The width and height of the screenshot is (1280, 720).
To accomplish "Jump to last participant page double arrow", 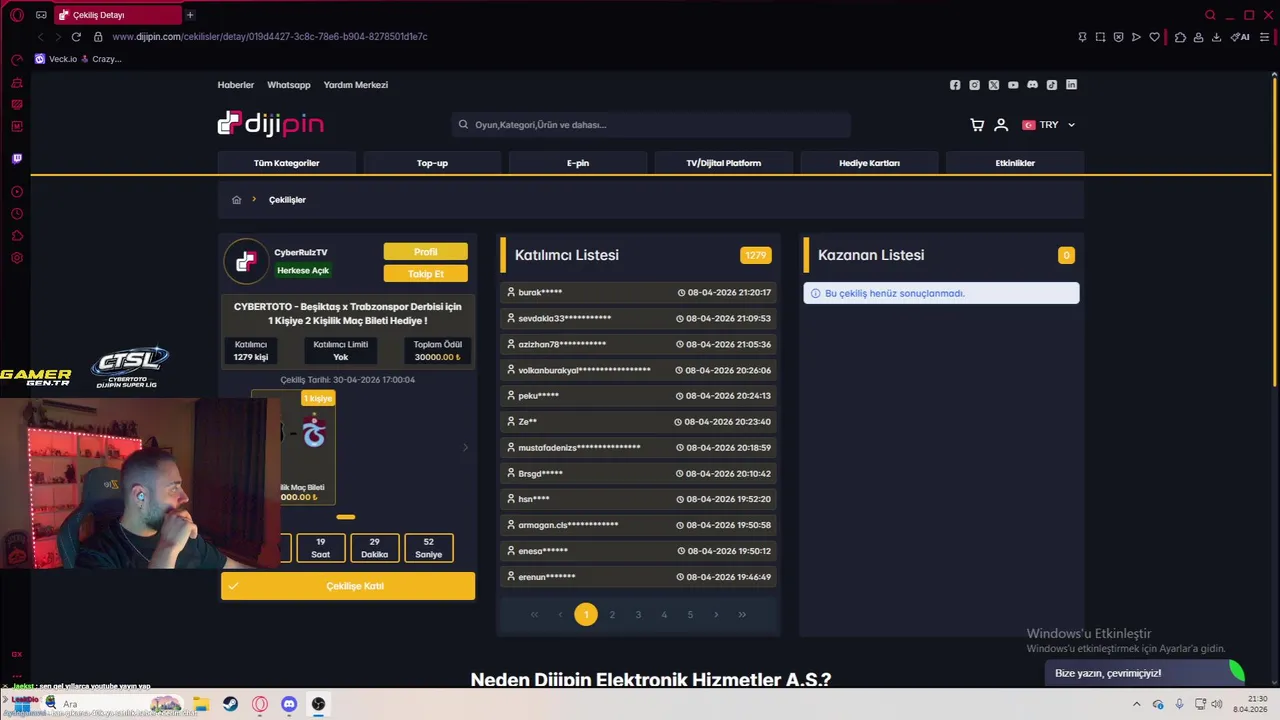I will click(x=742, y=615).
